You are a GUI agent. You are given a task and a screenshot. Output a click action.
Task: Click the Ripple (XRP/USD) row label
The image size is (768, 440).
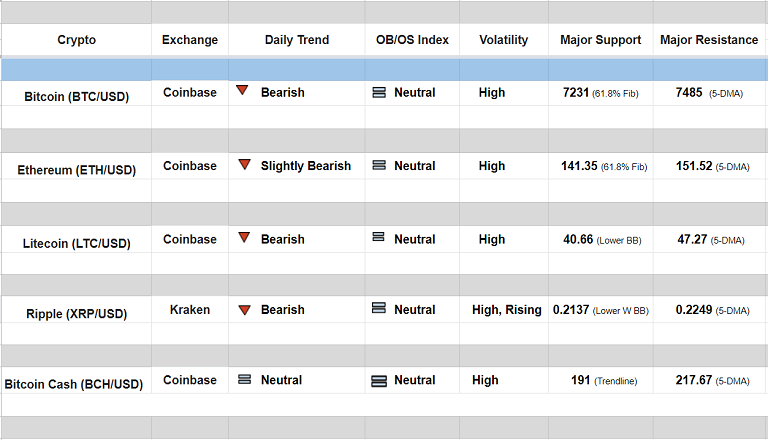(77, 314)
